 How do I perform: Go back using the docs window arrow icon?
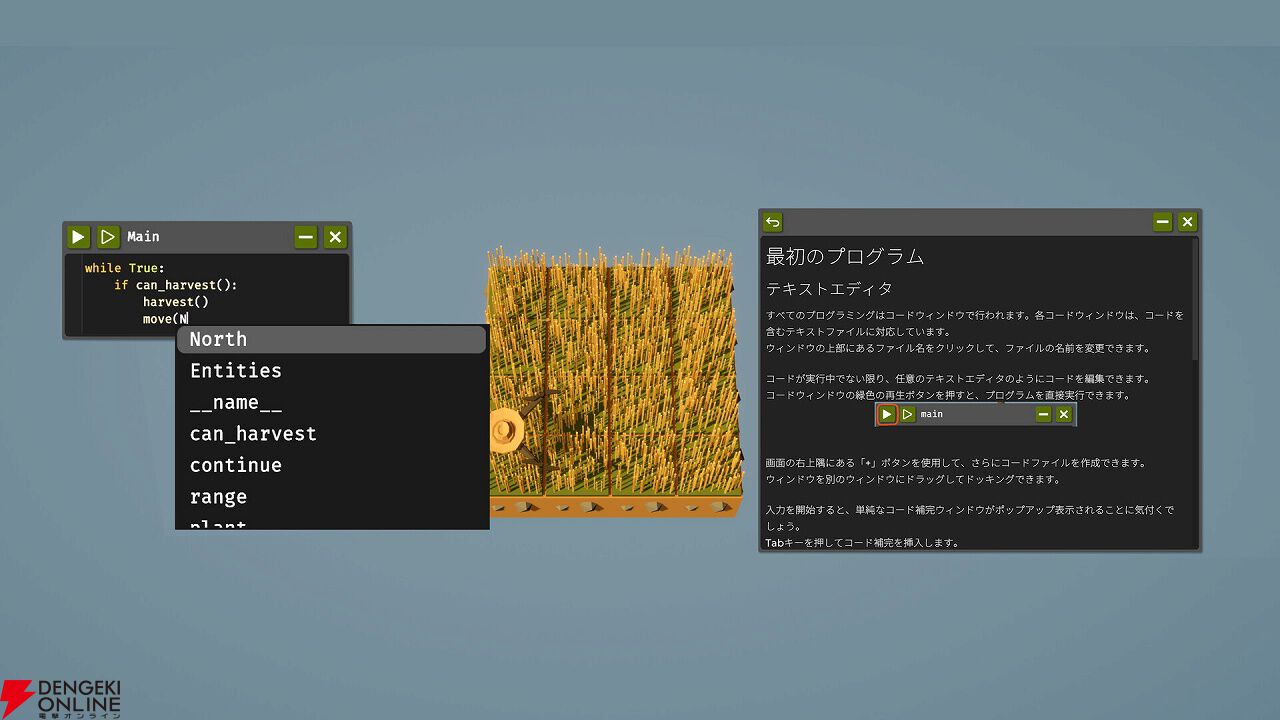[772, 222]
